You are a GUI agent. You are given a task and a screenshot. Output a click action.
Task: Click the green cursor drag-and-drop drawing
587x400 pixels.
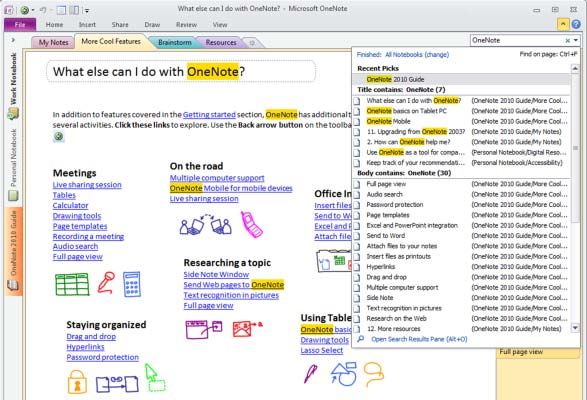155,378
